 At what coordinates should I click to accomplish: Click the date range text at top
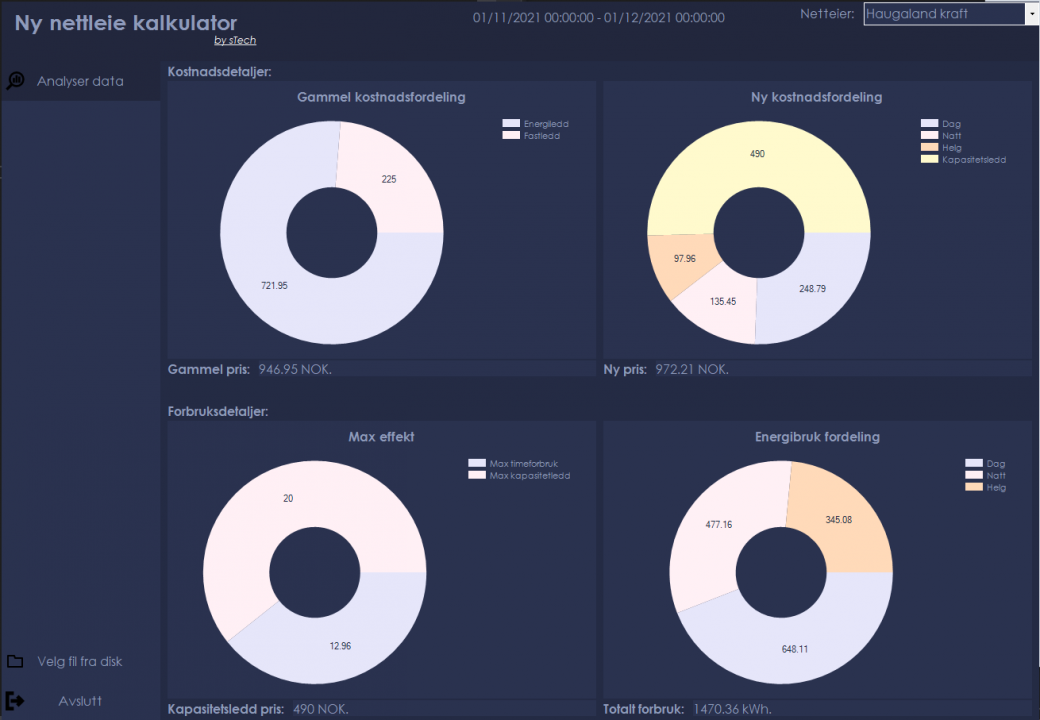598,18
